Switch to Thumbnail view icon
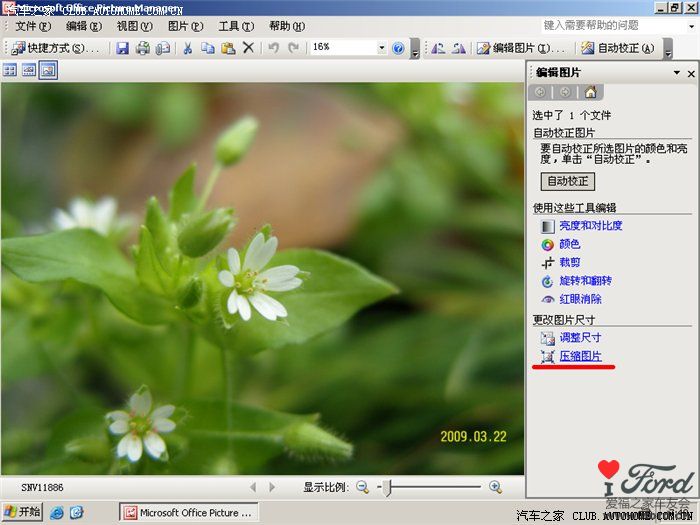This screenshot has width=700, height=525. (x=9, y=71)
